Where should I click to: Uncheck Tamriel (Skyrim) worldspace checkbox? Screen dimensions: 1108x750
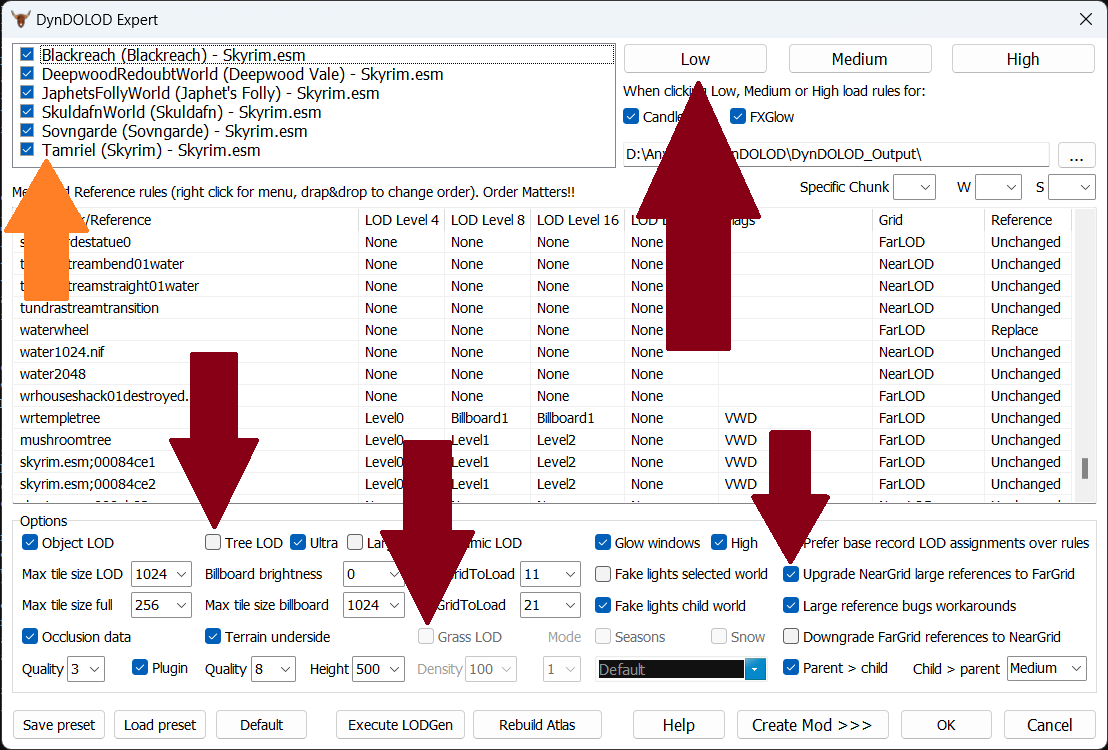pos(27,150)
